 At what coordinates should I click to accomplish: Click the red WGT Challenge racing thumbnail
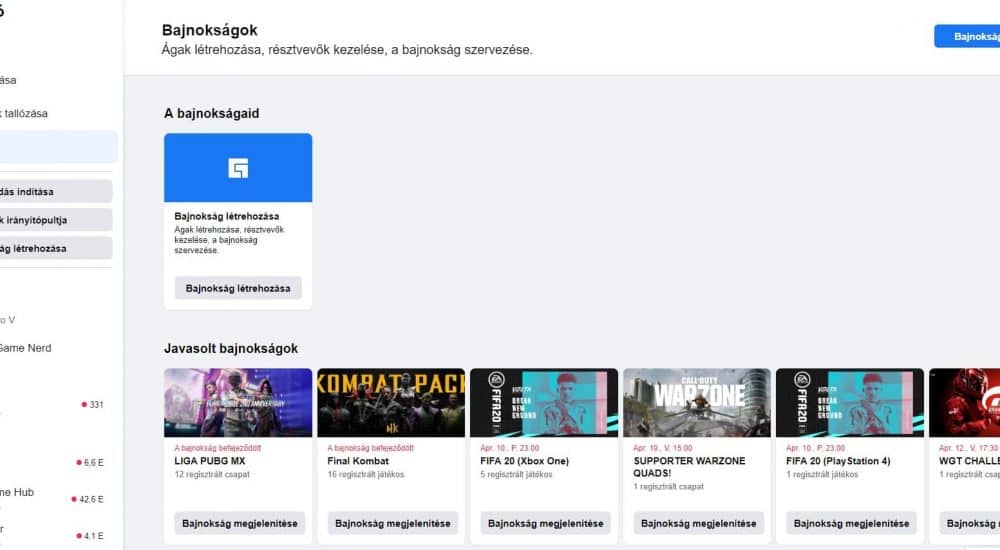click(x=966, y=402)
